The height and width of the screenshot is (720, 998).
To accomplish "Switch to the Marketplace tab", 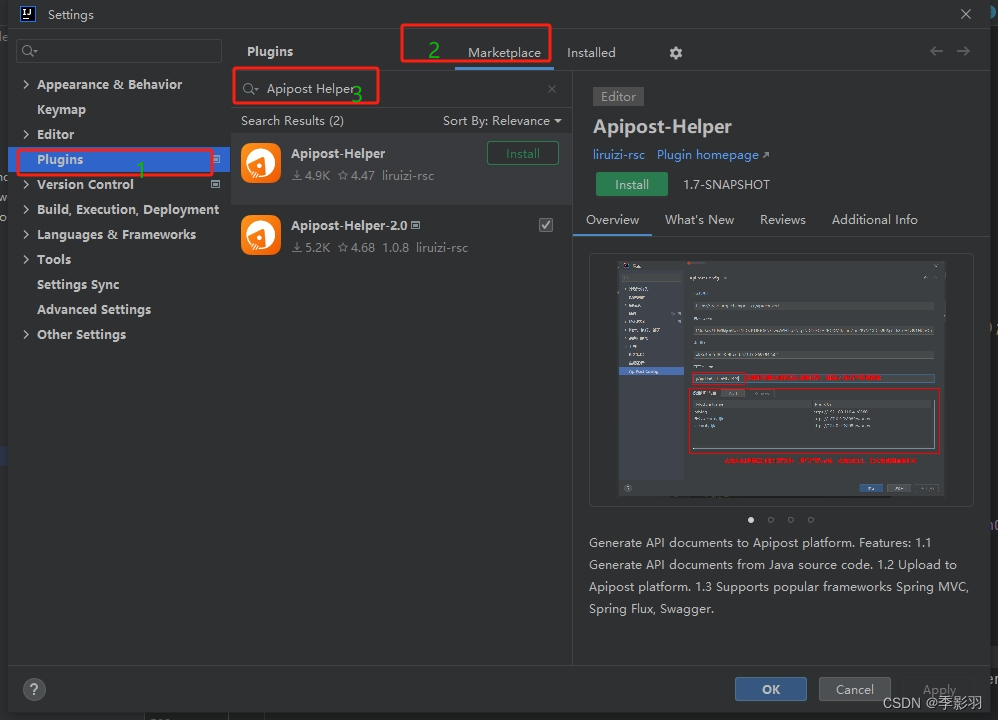I will click(504, 53).
